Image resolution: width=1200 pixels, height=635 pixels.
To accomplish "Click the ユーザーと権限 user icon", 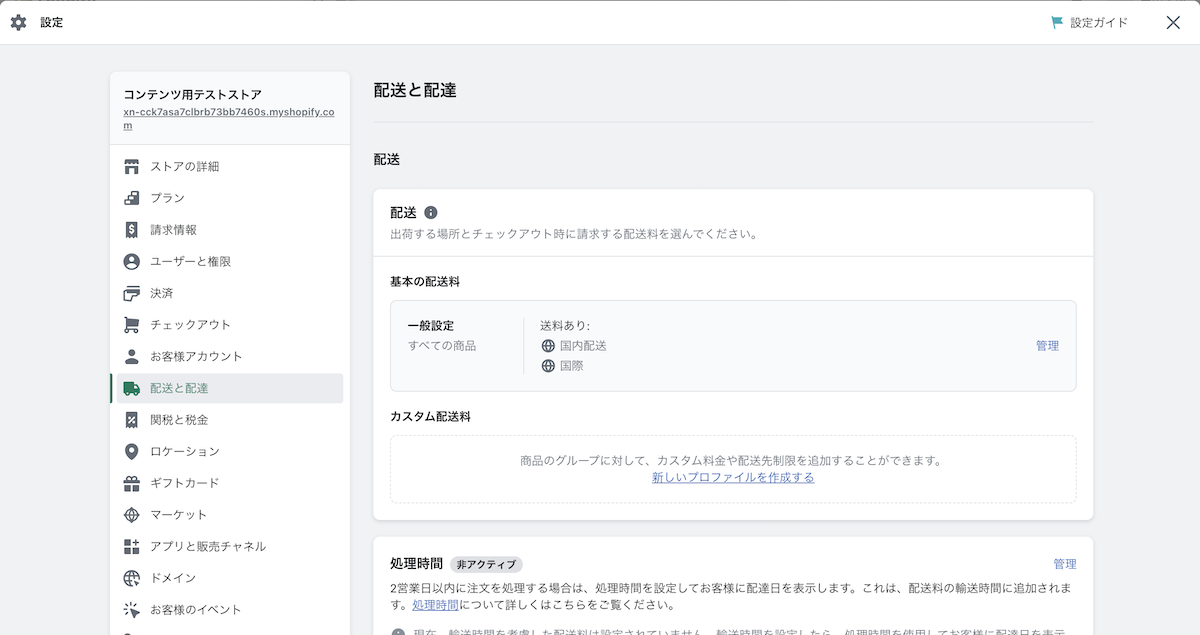I will [131, 261].
